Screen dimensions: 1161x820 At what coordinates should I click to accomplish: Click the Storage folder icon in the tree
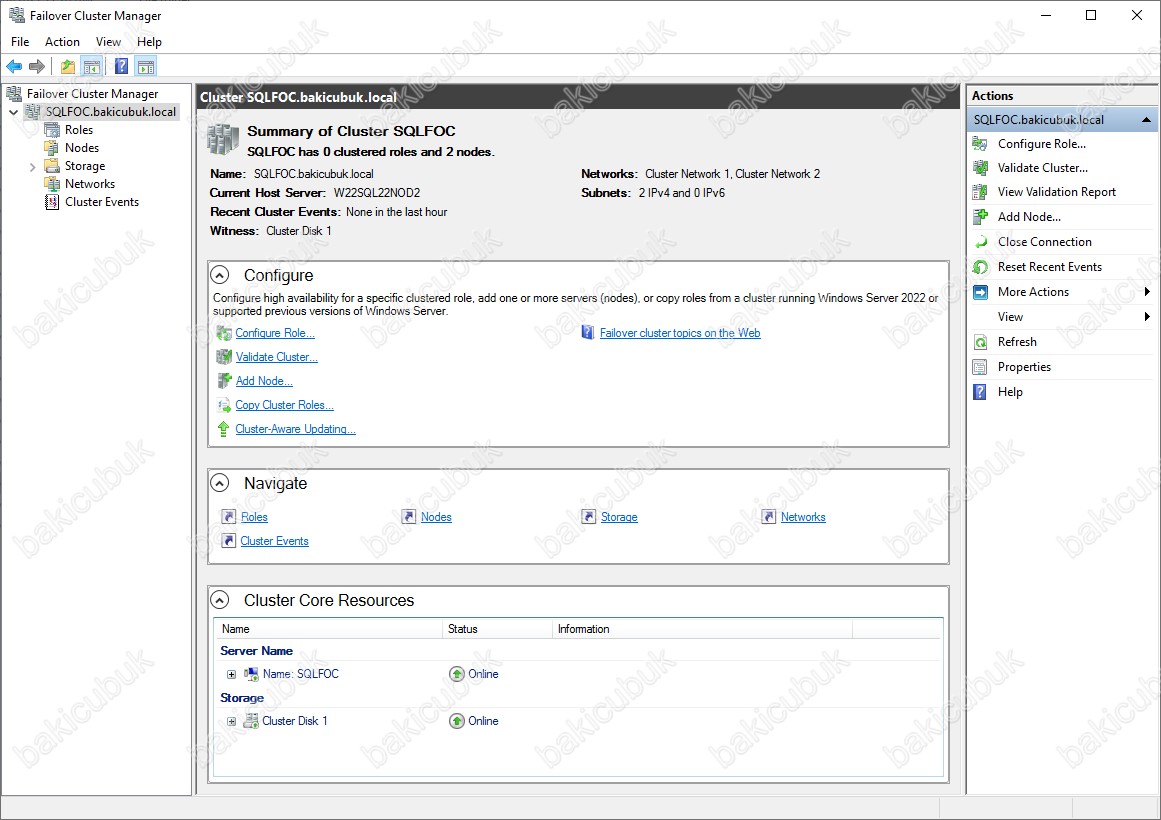pyautogui.click(x=52, y=165)
